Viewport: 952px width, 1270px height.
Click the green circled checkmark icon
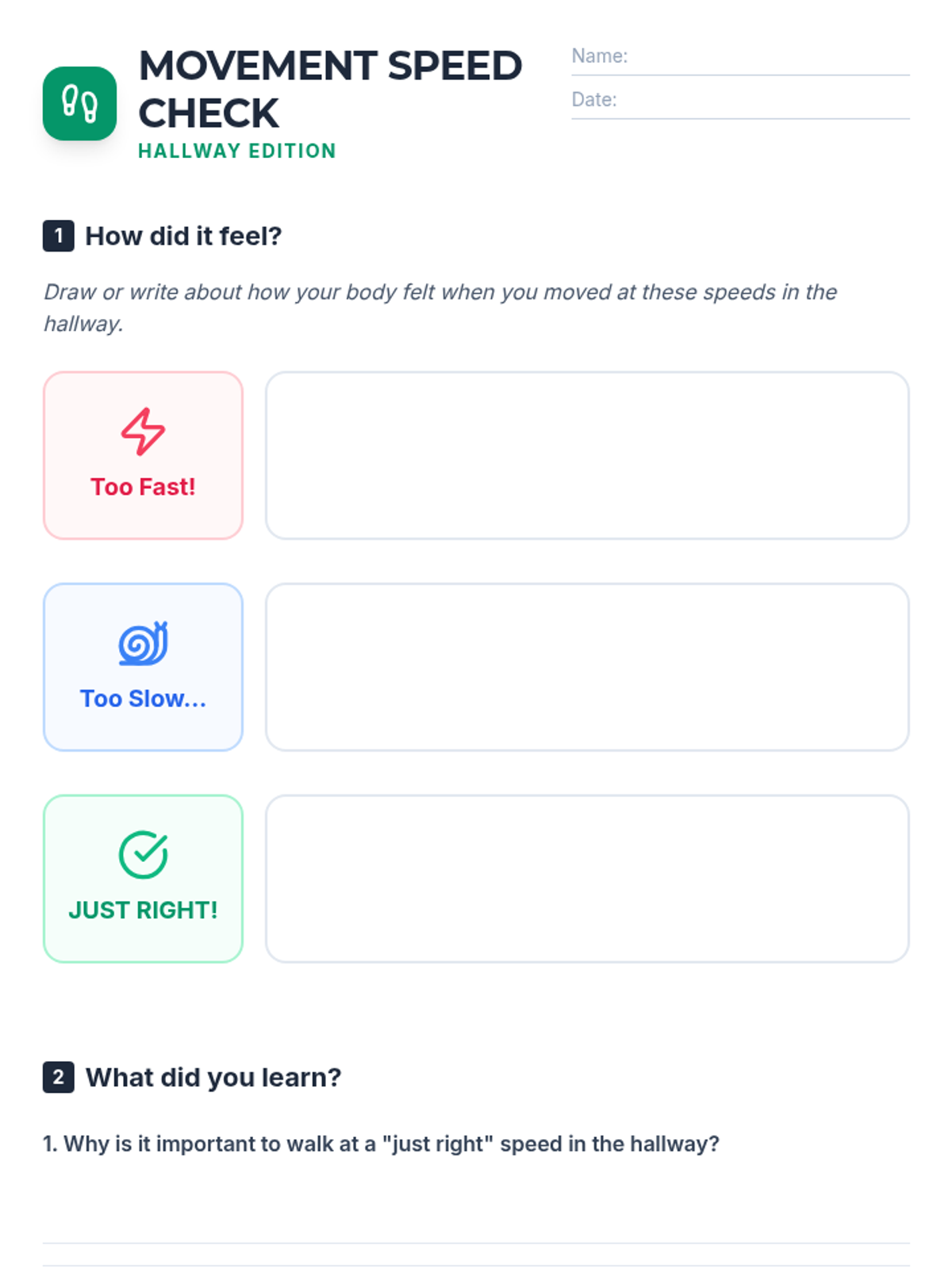click(x=143, y=855)
